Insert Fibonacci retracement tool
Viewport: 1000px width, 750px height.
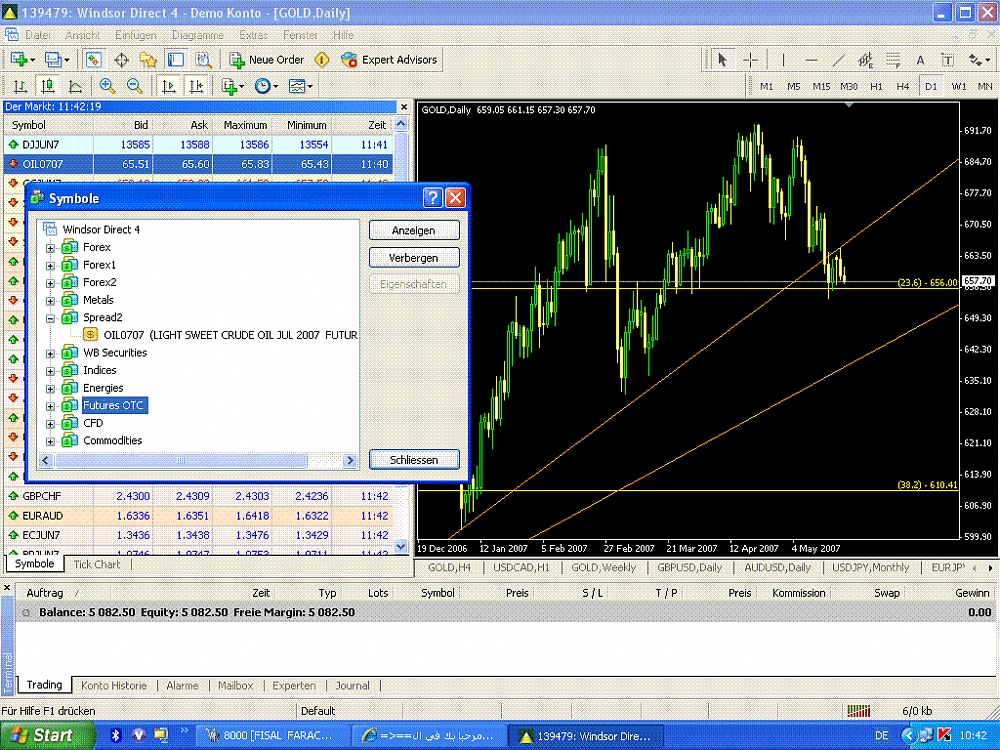pos(893,60)
